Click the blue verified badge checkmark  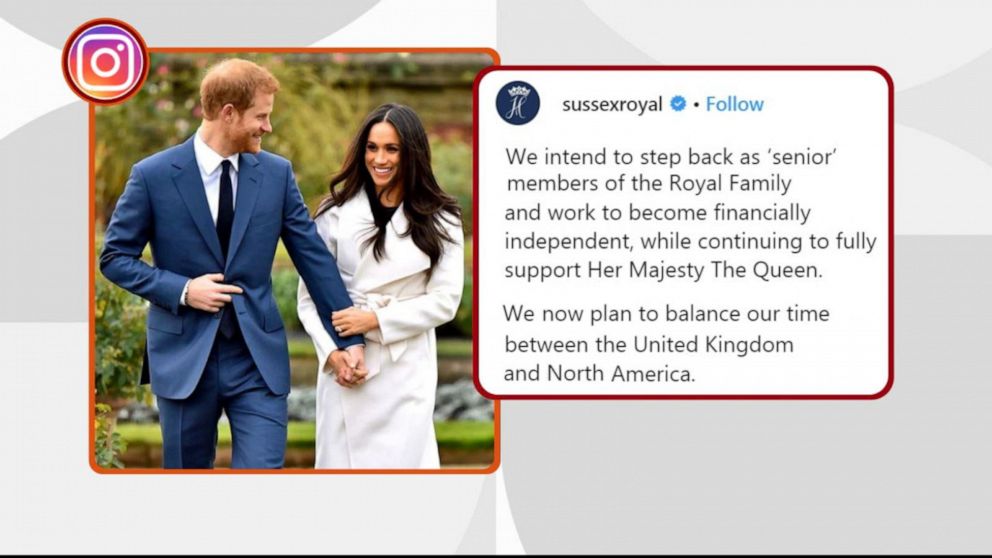[678, 104]
